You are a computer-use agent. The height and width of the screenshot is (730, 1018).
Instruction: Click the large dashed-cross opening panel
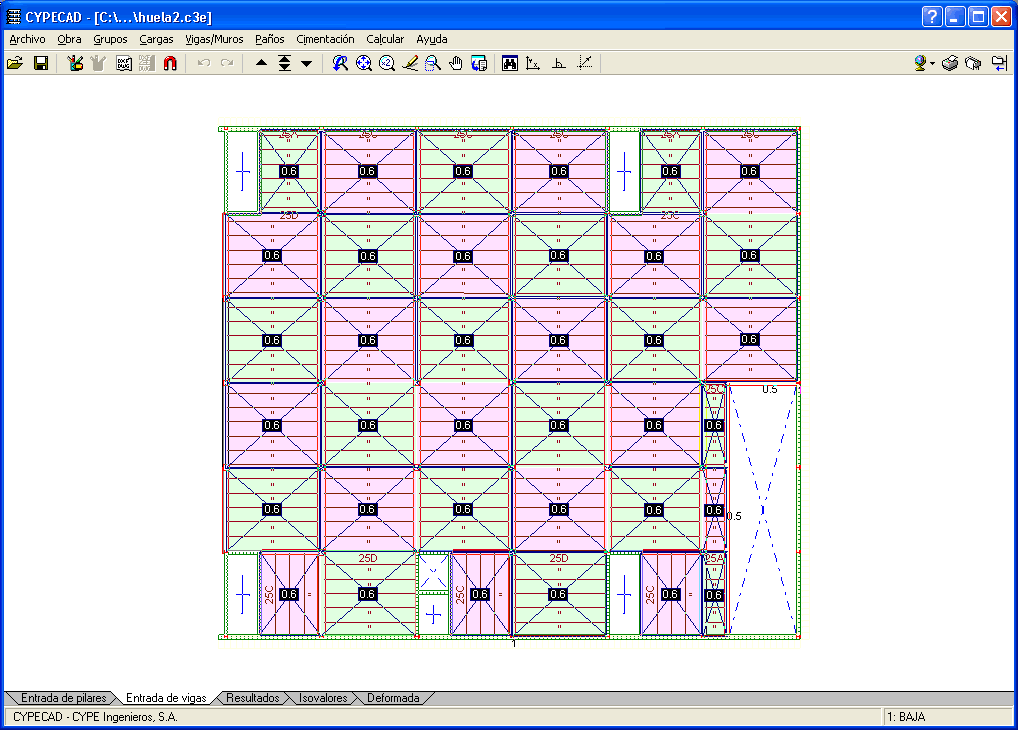pos(763,510)
